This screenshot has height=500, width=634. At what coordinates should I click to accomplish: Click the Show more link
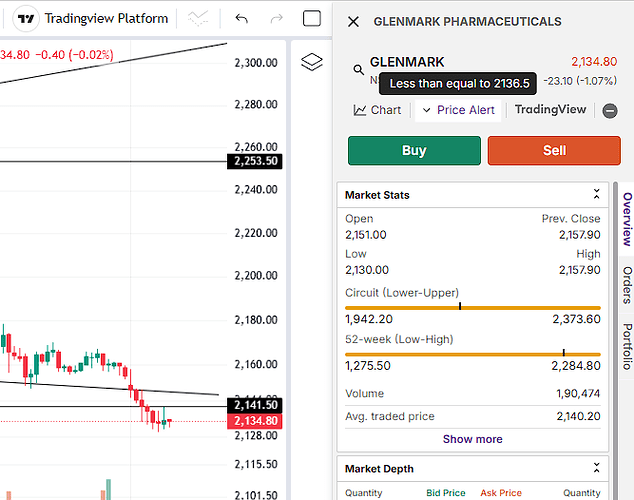point(473,439)
